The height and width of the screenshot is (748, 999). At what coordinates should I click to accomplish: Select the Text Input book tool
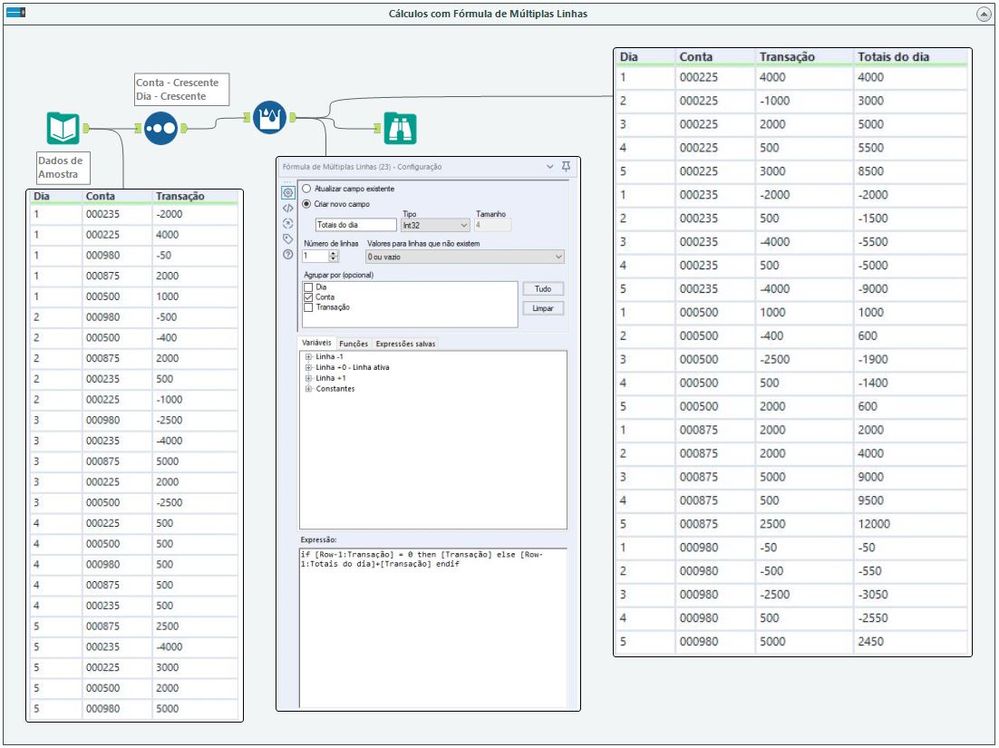[x=62, y=128]
